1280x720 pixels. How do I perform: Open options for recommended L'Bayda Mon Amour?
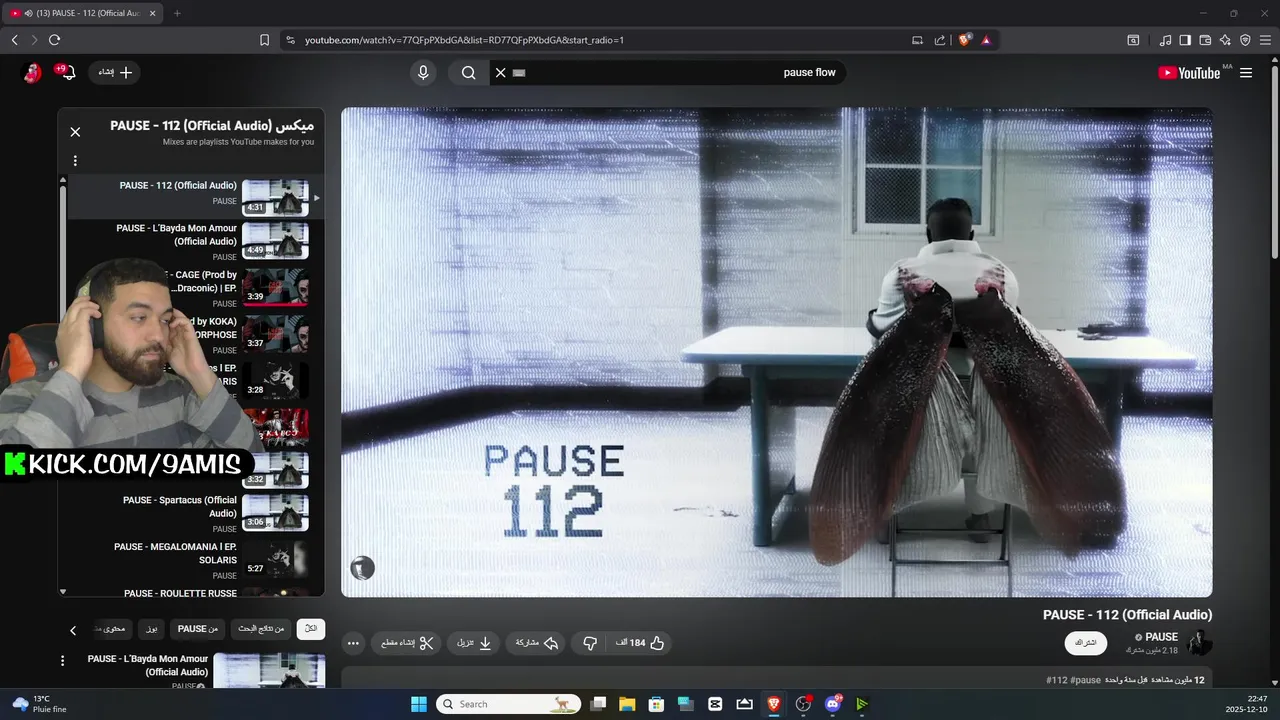point(63,661)
